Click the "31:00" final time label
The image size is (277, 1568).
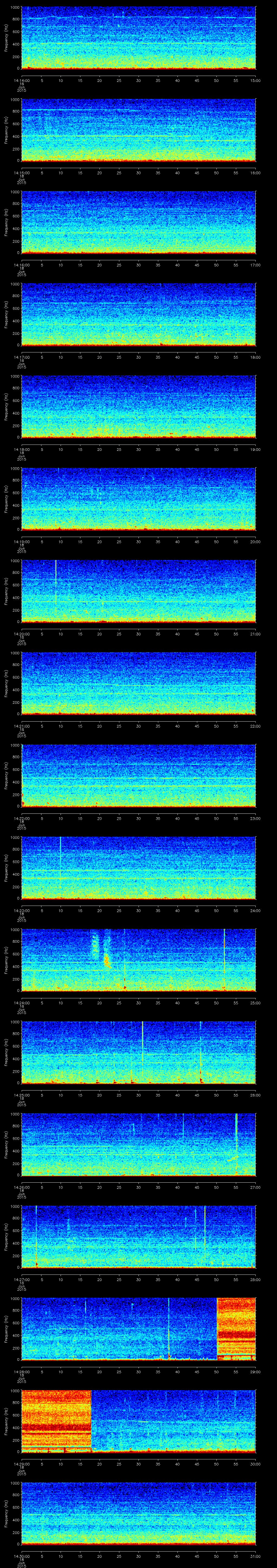pyautogui.click(x=255, y=1556)
